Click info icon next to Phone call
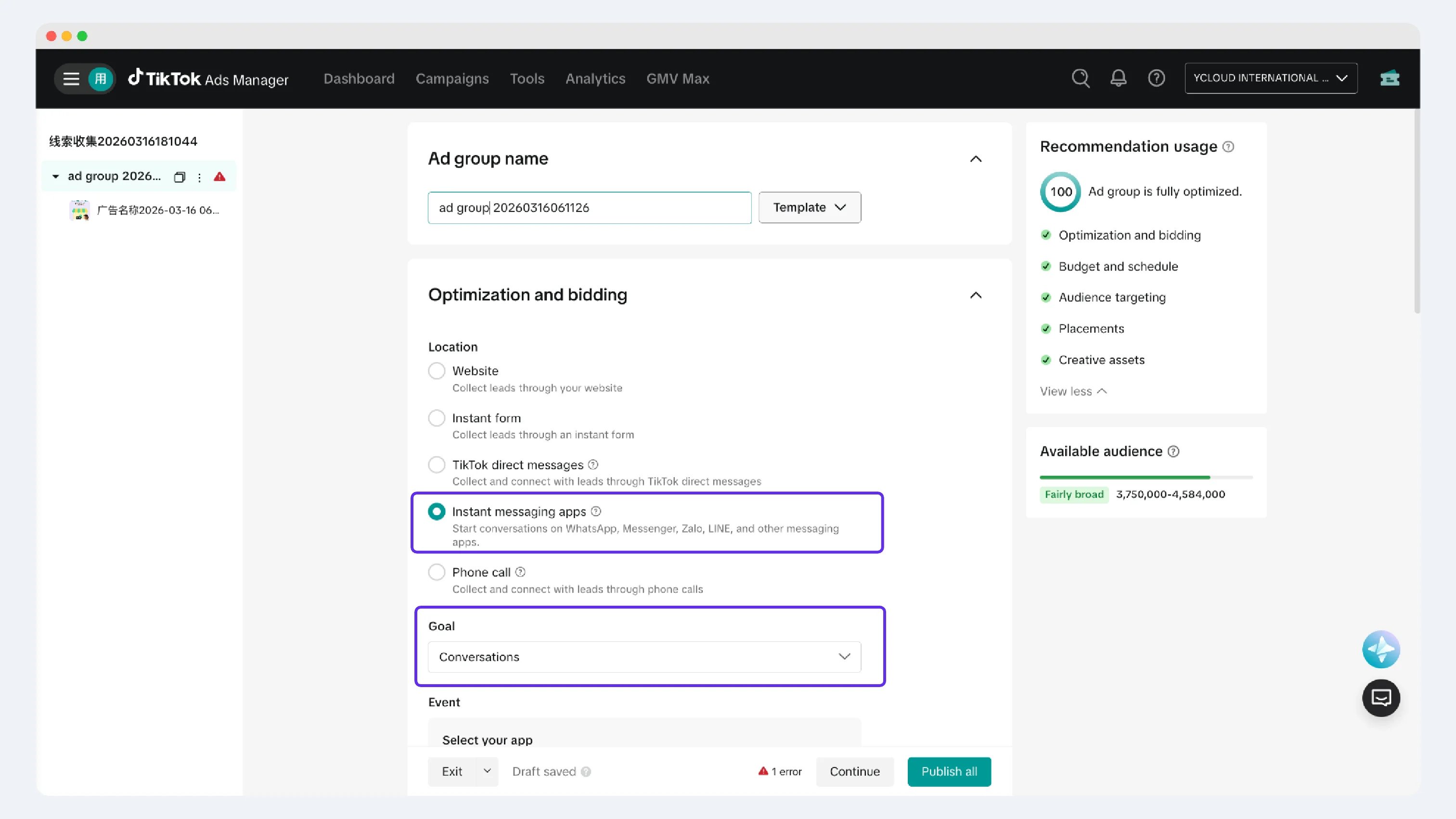The height and width of the screenshot is (819, 1456). tap(520, 572)
